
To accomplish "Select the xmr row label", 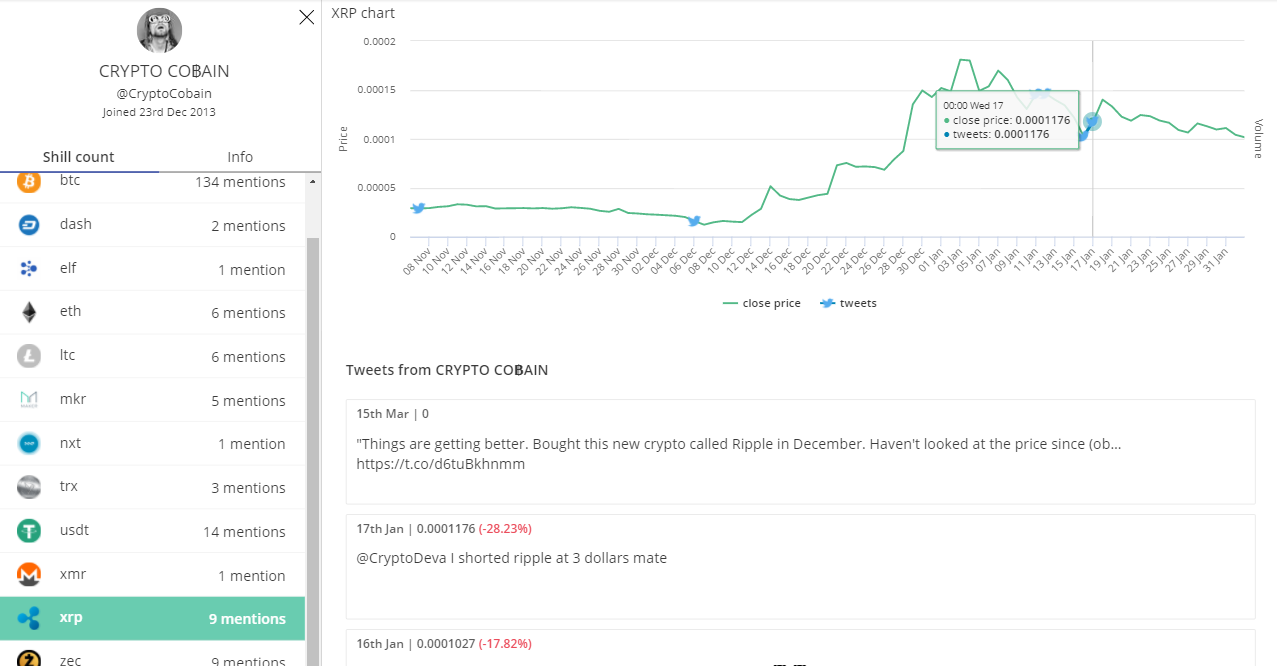I will point(72,574).
